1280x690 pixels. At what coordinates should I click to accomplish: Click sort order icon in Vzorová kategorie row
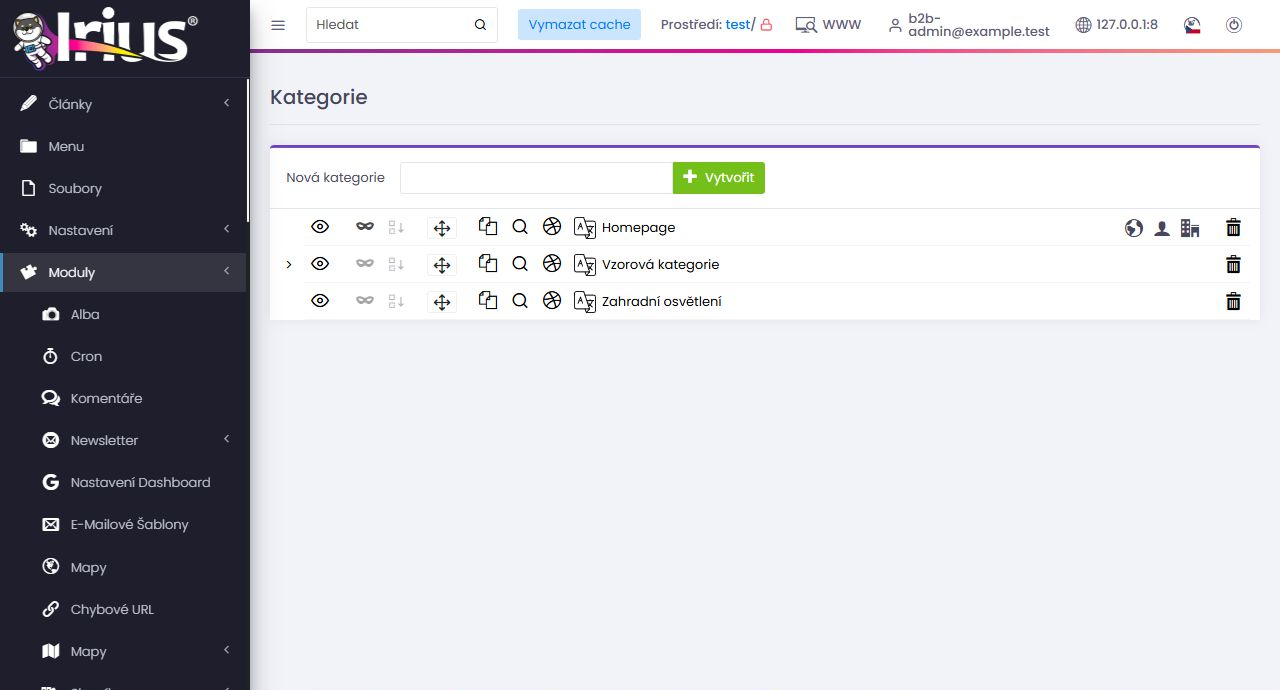(396, 264)
